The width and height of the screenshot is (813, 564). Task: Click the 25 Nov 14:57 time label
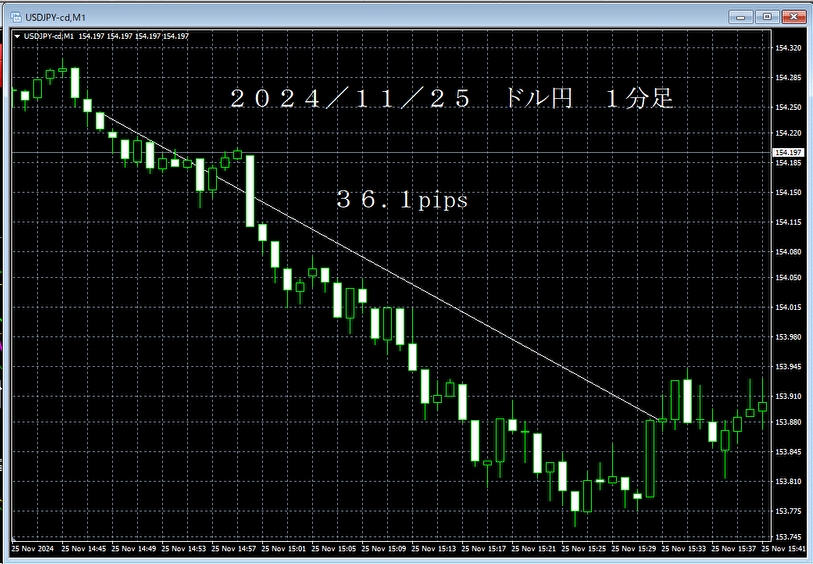234,548
